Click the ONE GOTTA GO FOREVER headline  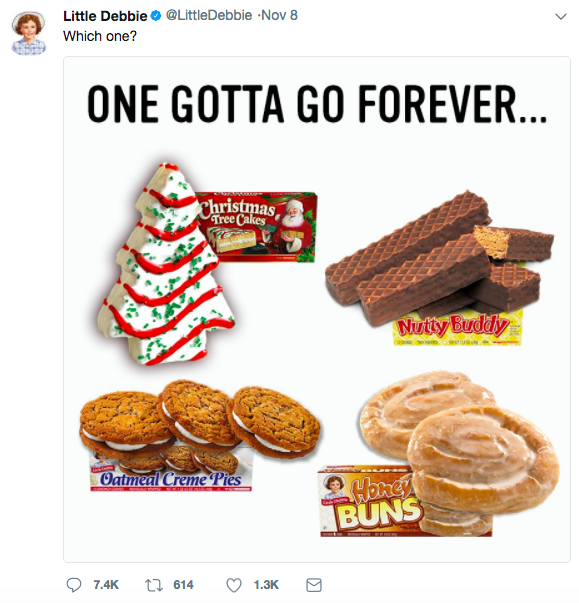(x=317, y=103)
